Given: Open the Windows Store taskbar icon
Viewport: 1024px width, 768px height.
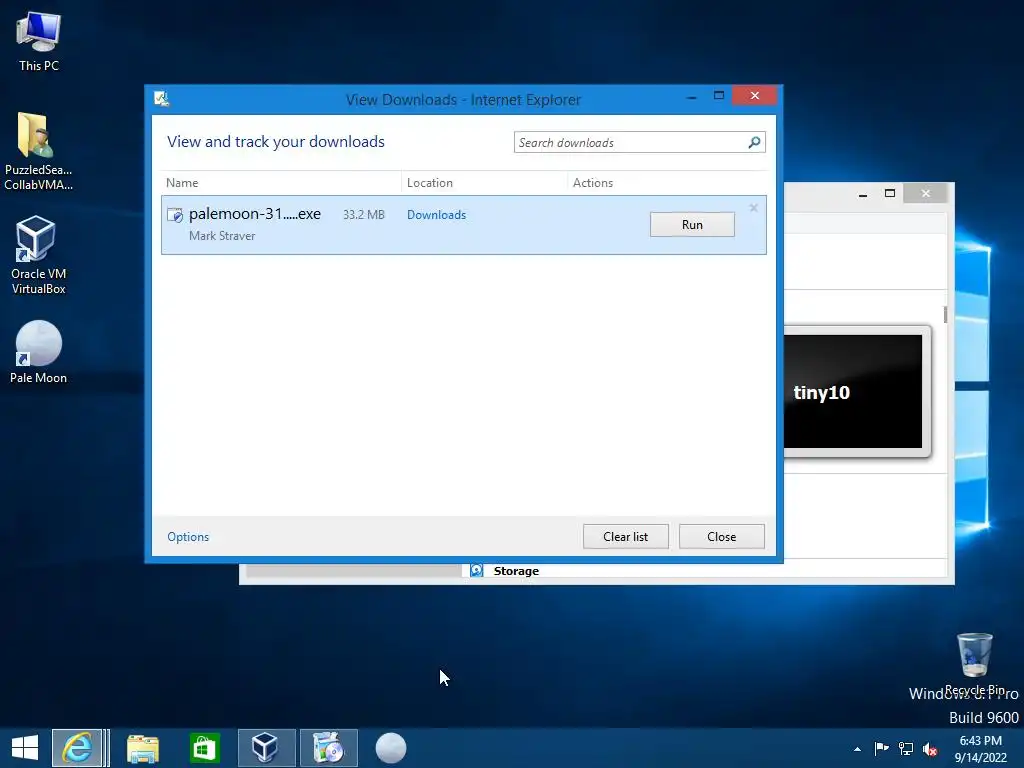Looking at the screenshot, I should point(204,748).
